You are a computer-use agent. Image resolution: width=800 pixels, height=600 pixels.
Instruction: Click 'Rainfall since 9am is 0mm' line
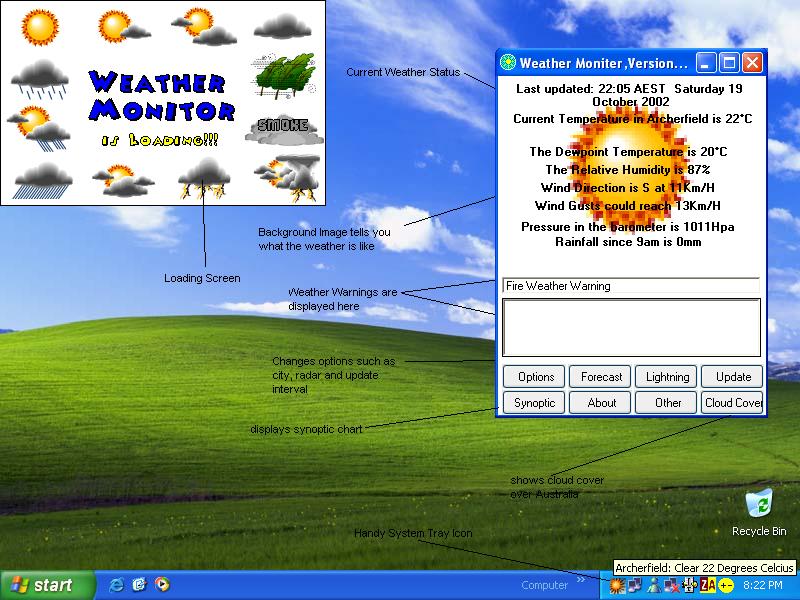628,242
